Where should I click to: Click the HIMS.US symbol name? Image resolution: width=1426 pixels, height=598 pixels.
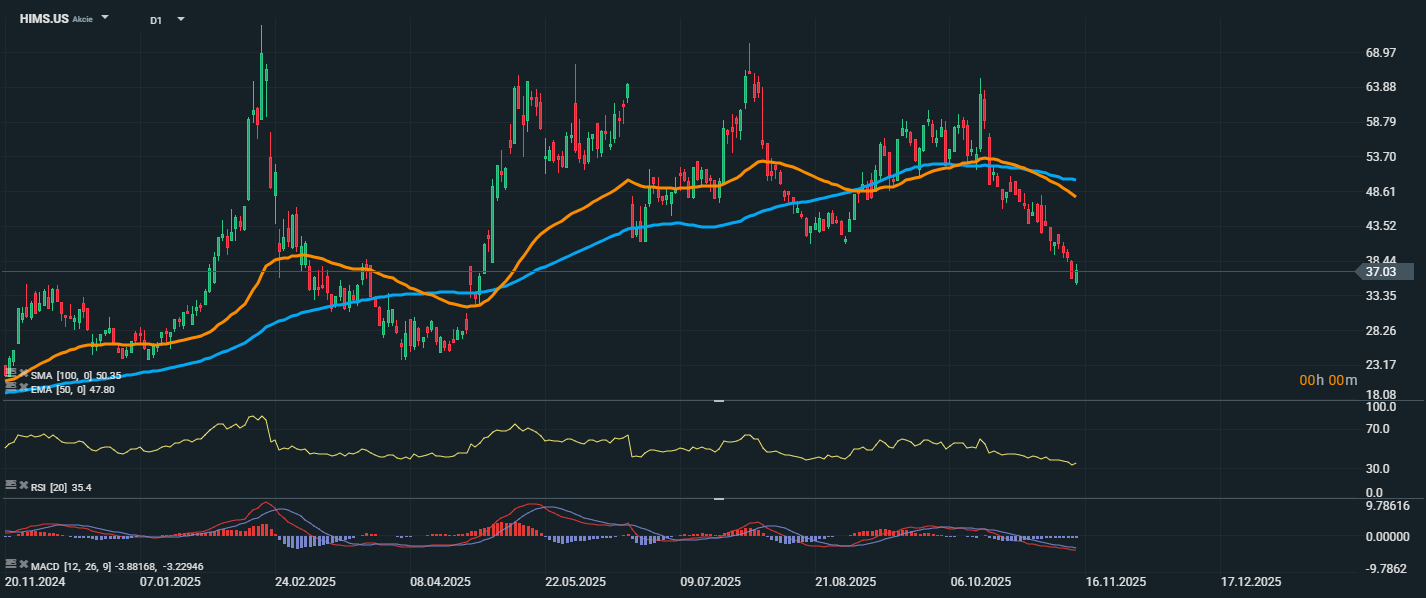[44, 19]
